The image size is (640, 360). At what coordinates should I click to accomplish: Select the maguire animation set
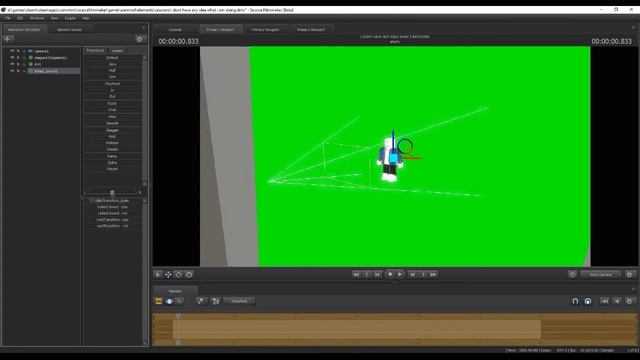[x=51, y=58]
